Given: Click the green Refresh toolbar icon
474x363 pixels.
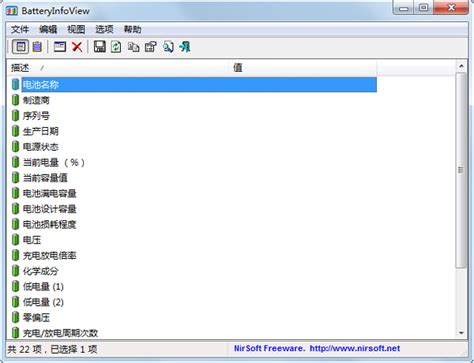Looking at the screenshot, I should 116,47.
